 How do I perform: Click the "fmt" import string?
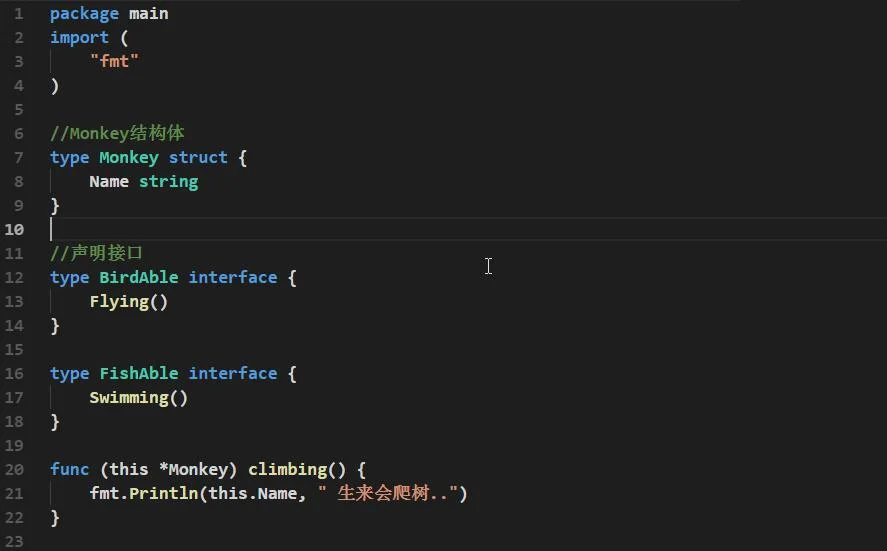[114, 61]
